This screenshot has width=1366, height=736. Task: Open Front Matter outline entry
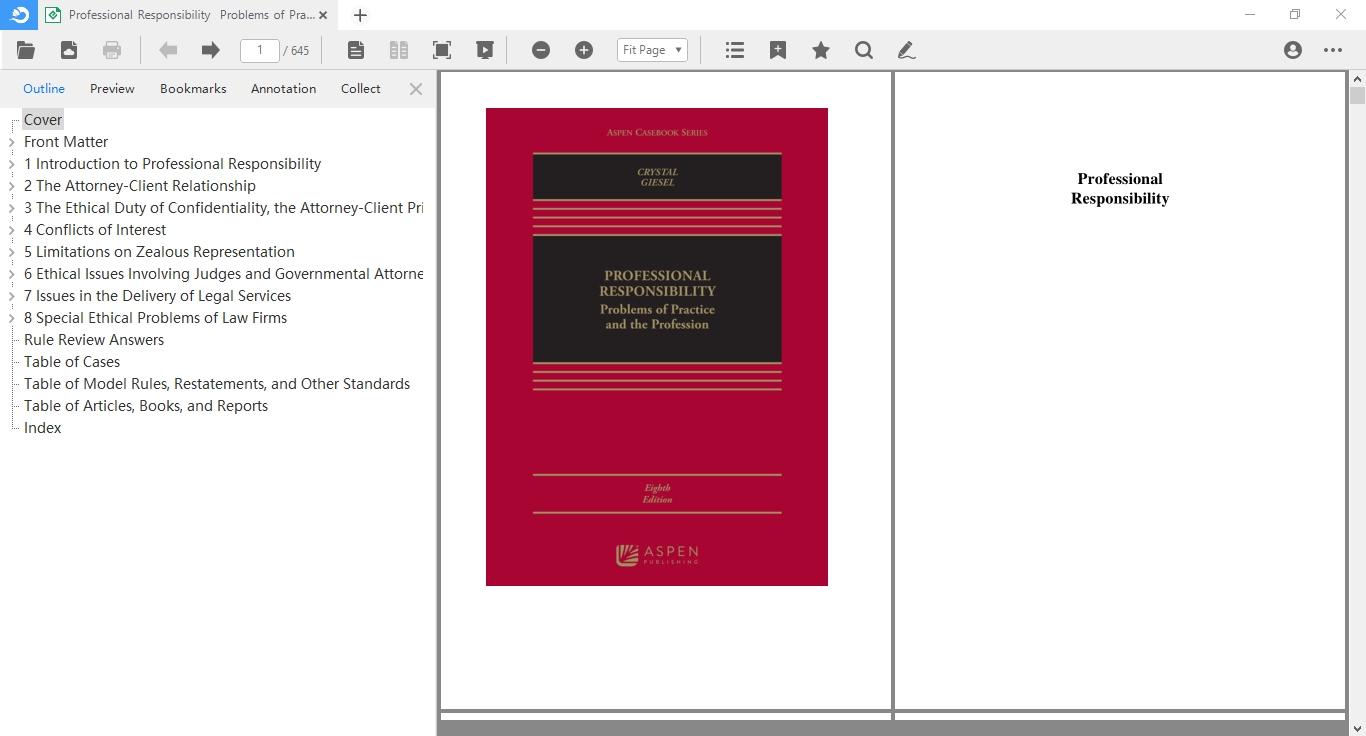point(66,142)
